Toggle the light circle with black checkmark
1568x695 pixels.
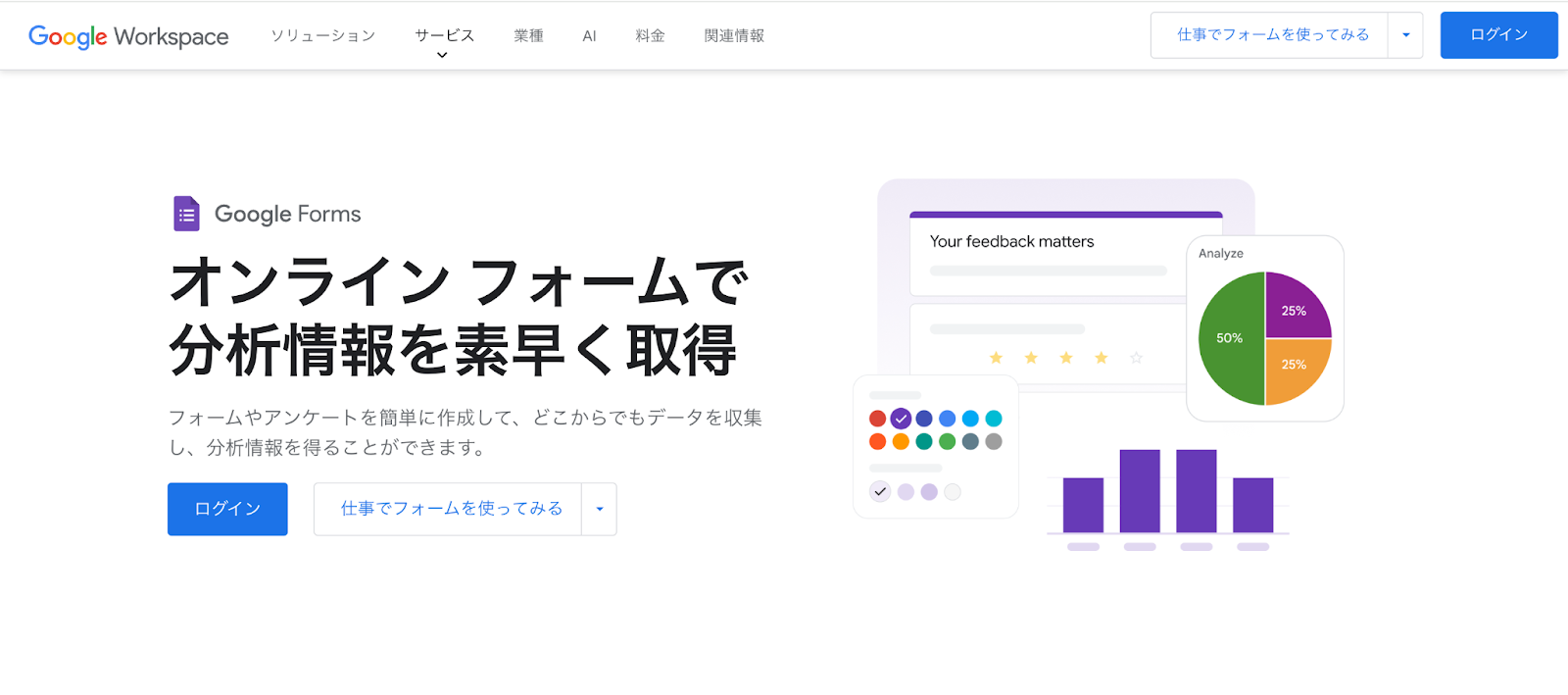click(x=880, y=492)
